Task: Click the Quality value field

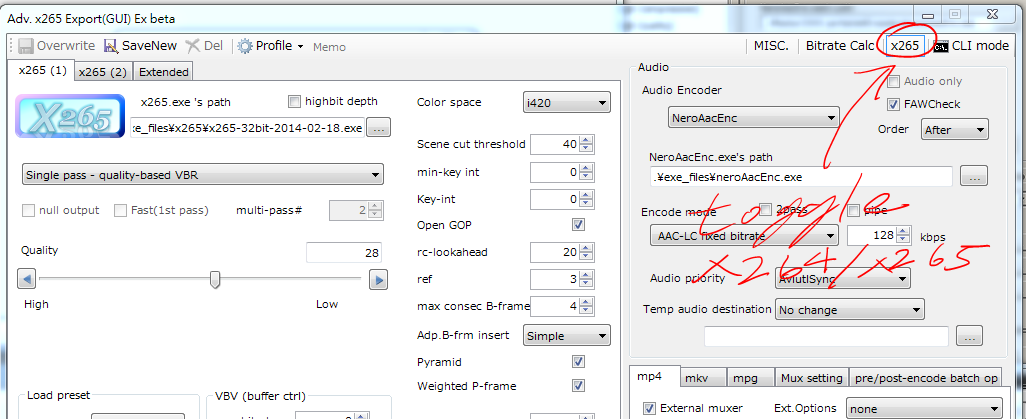Action: pos(344,253)
